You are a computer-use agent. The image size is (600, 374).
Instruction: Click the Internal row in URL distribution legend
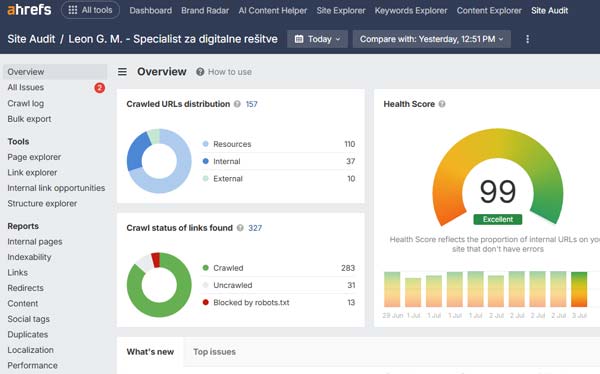(x=279, y=161)
